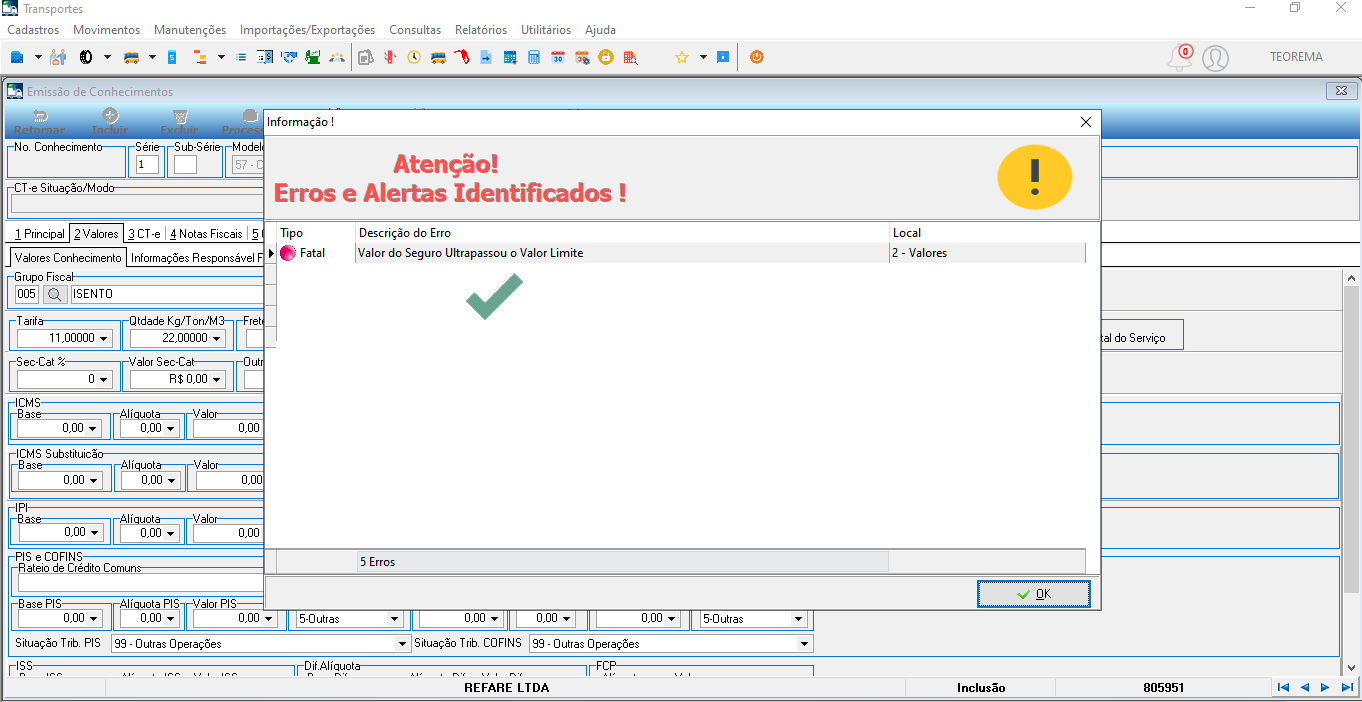The width and height of the screenshot is (1362, 702).
Task: Open the Relatórios menu
Action: pos(480,30)
